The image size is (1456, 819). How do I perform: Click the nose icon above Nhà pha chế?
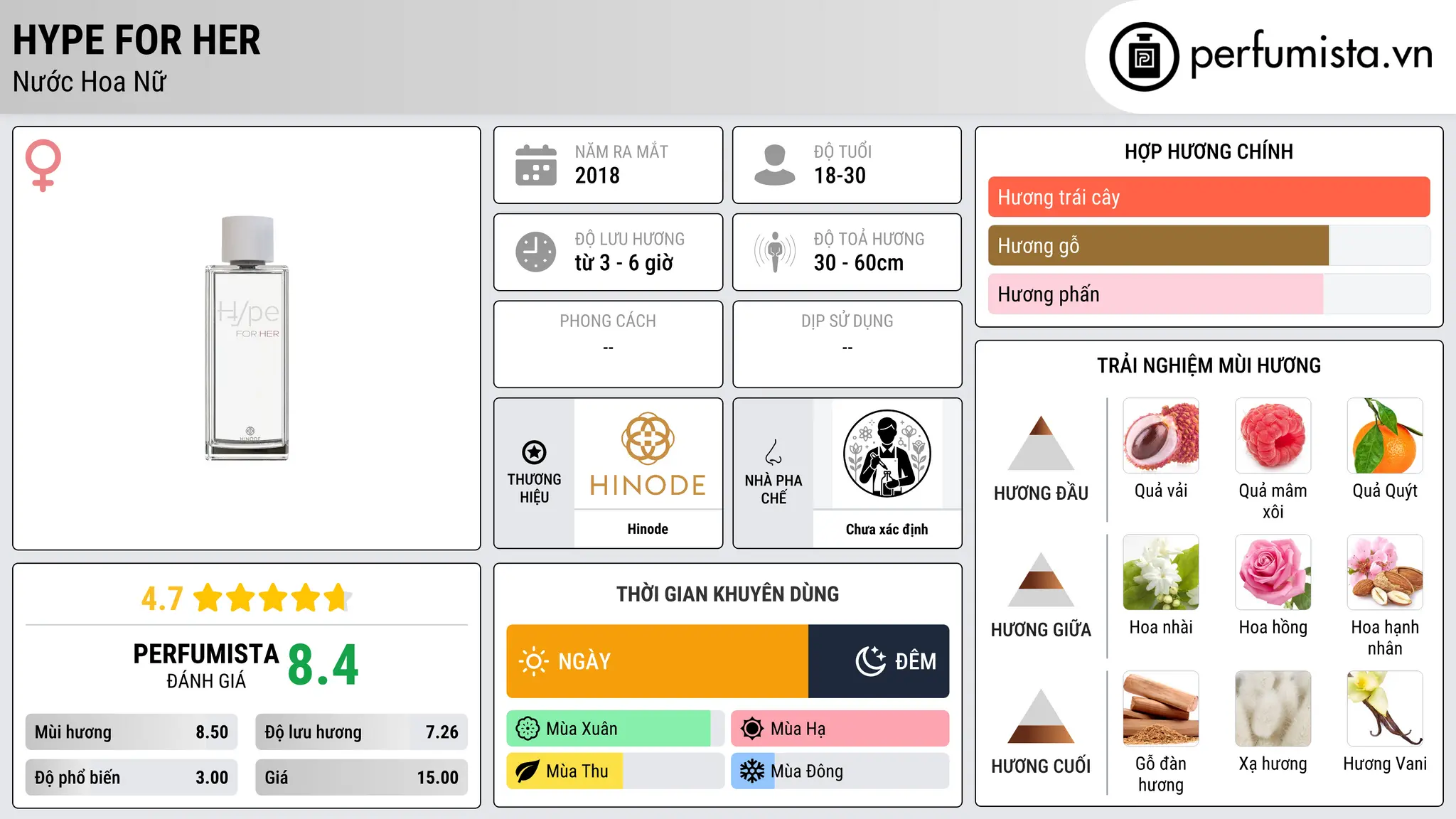tap(773, 452)
